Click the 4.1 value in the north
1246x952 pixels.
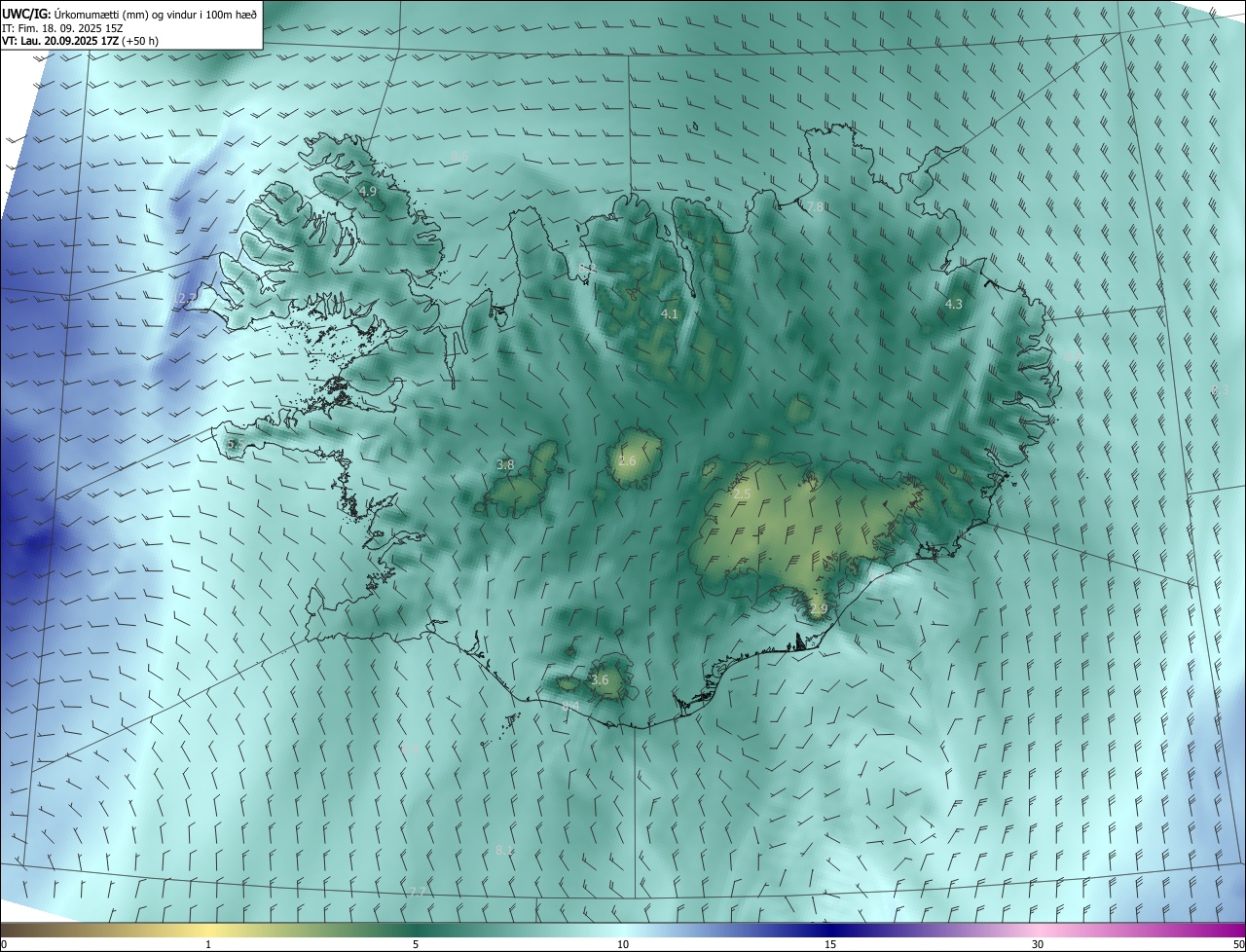click(670, 313)
